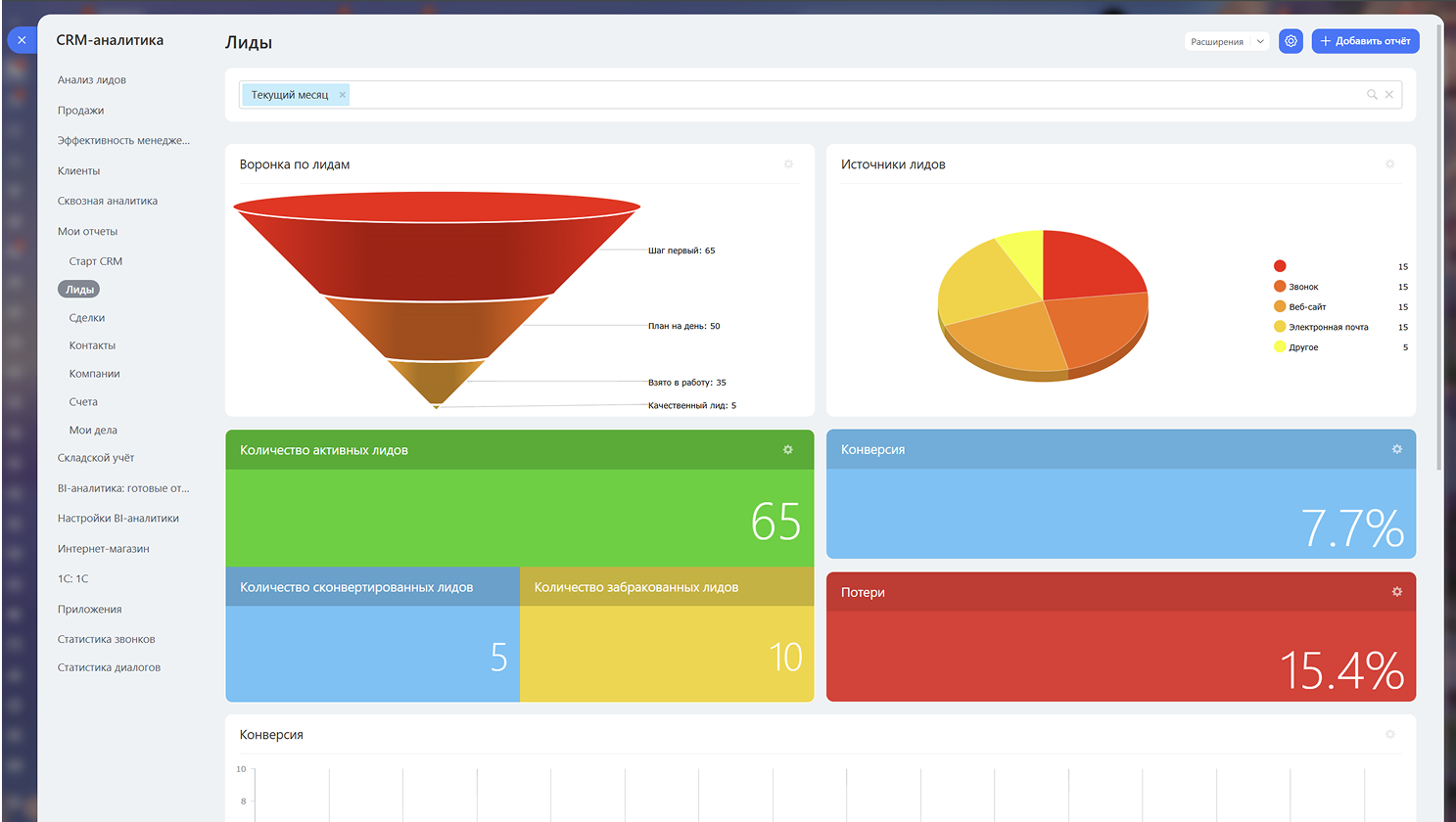Open gear settings on bottom Конверсия chart
The image size is (1456, 822).
[x=1389, y=735]
